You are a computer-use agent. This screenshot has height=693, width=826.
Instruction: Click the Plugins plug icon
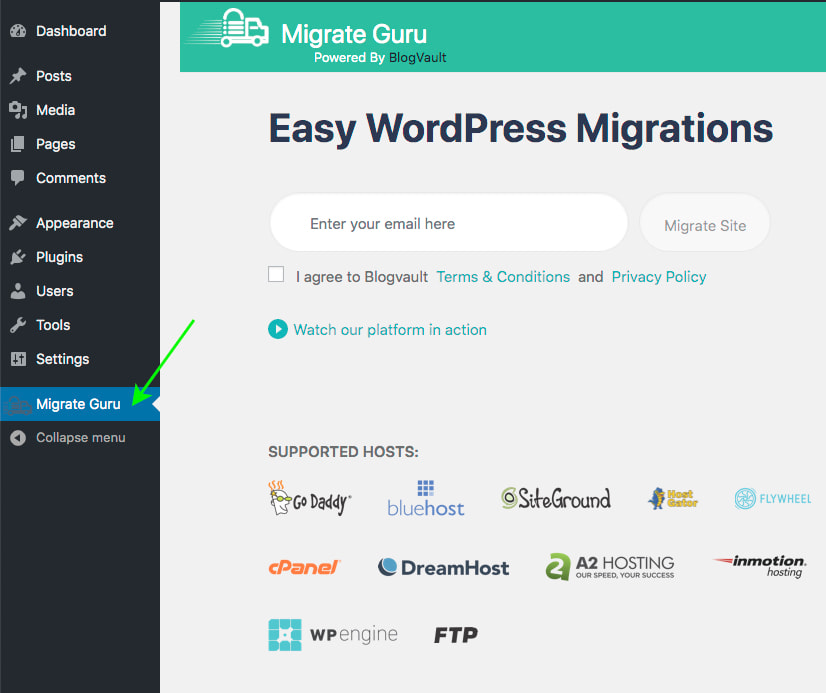(x=18, y=257)
